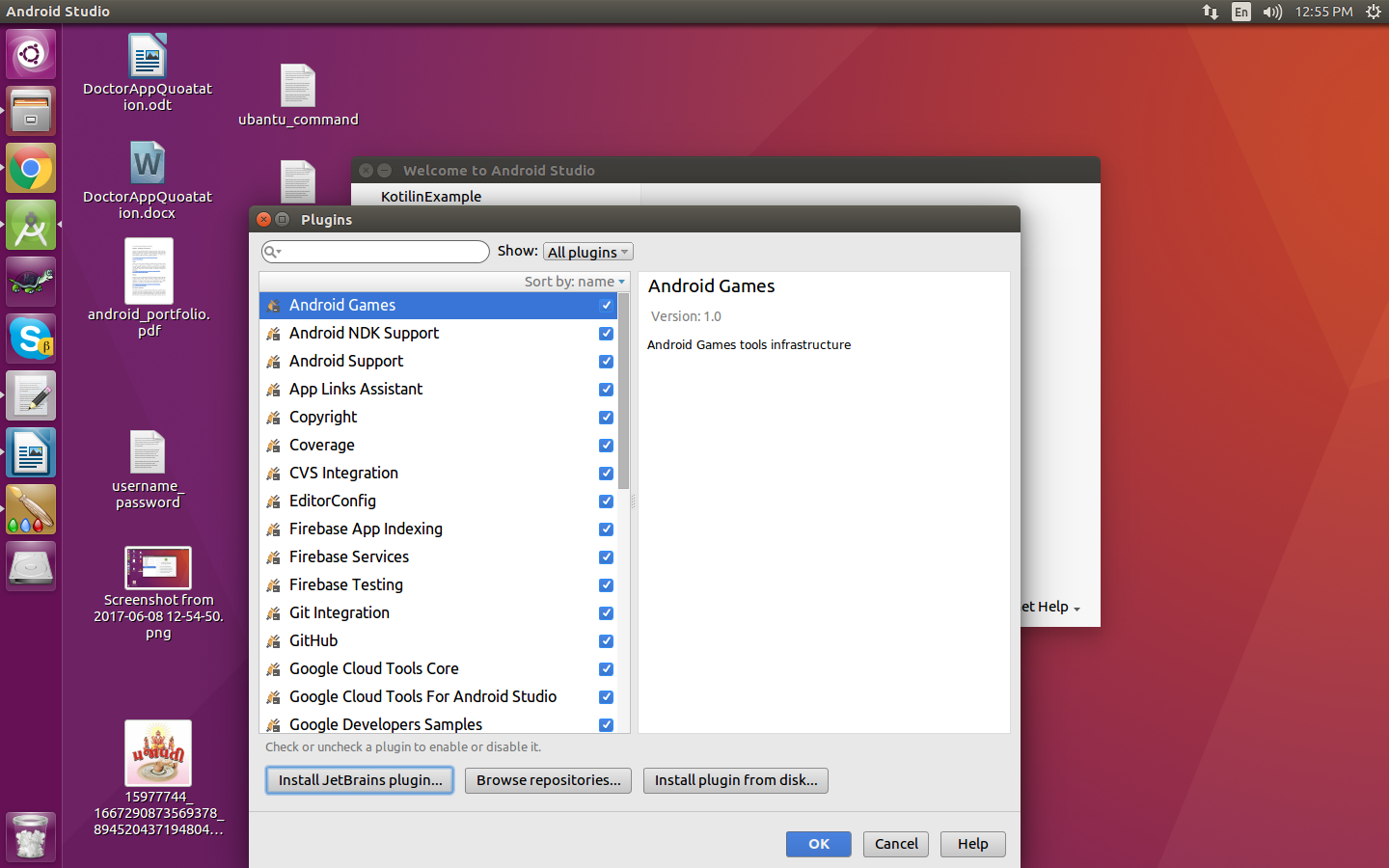The image size is (1389, 868).
Task: Select the Firebase App Indexing plugin row
Action: [439, 529]
